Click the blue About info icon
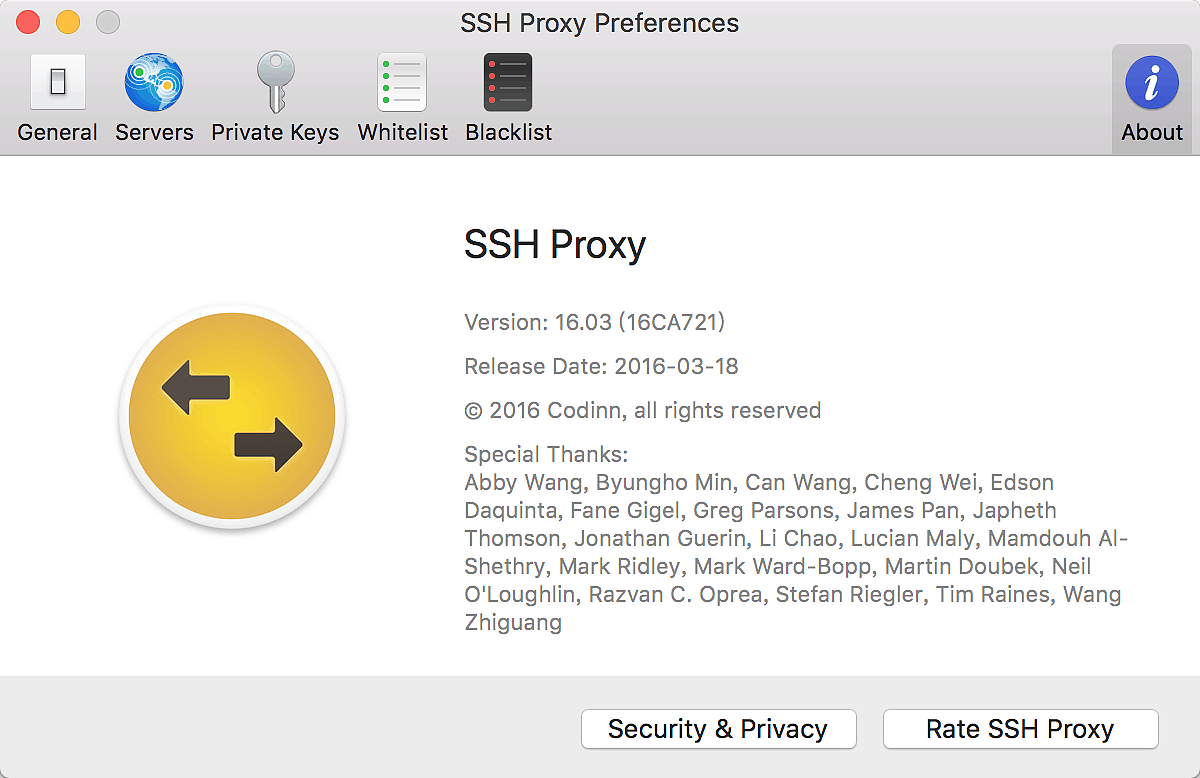The image size is (1200, 778). 1152,82
